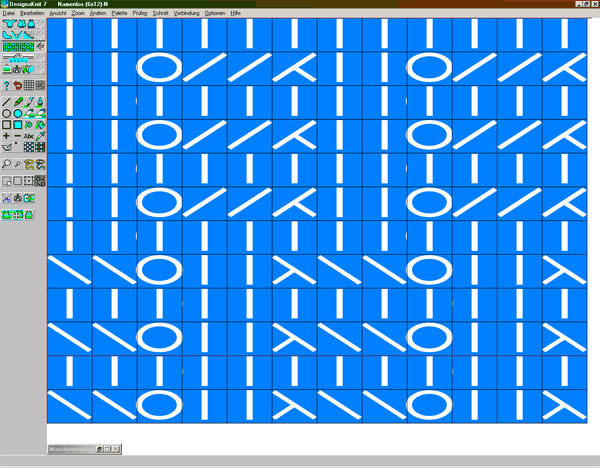Select the large magnifying glass zoom tool
Image resolution: width=600 pixels, height=468 pixels.
pos(6,164)
